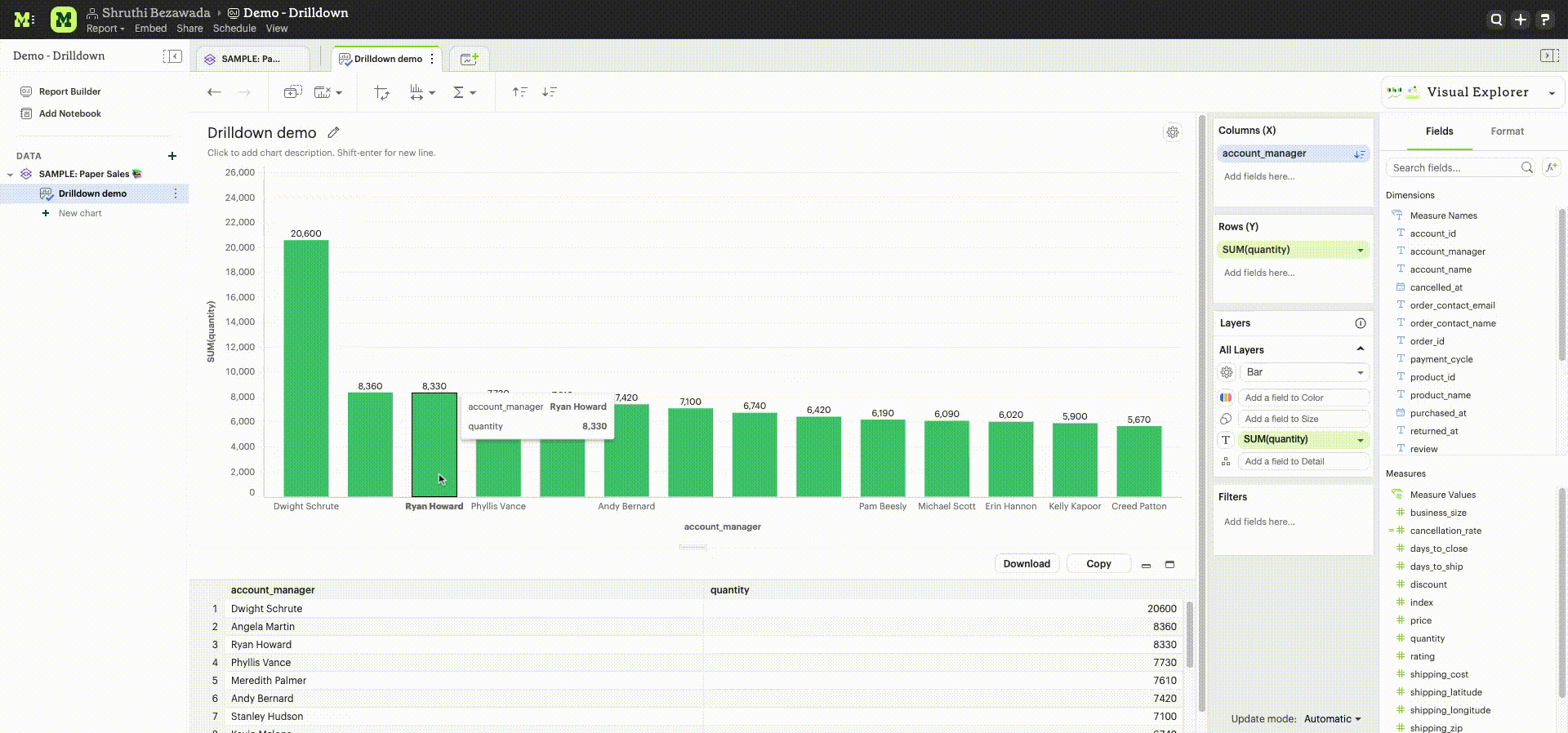Click New chart in the sidebar
This screenshot has height=733, width=1568.
(80, 213)
